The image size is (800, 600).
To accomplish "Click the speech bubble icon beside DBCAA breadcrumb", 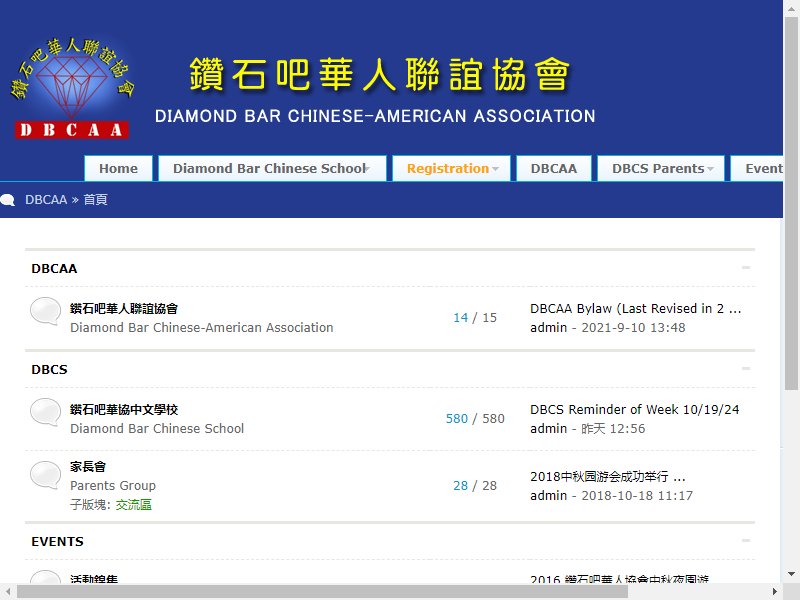I will click(8, 200).
